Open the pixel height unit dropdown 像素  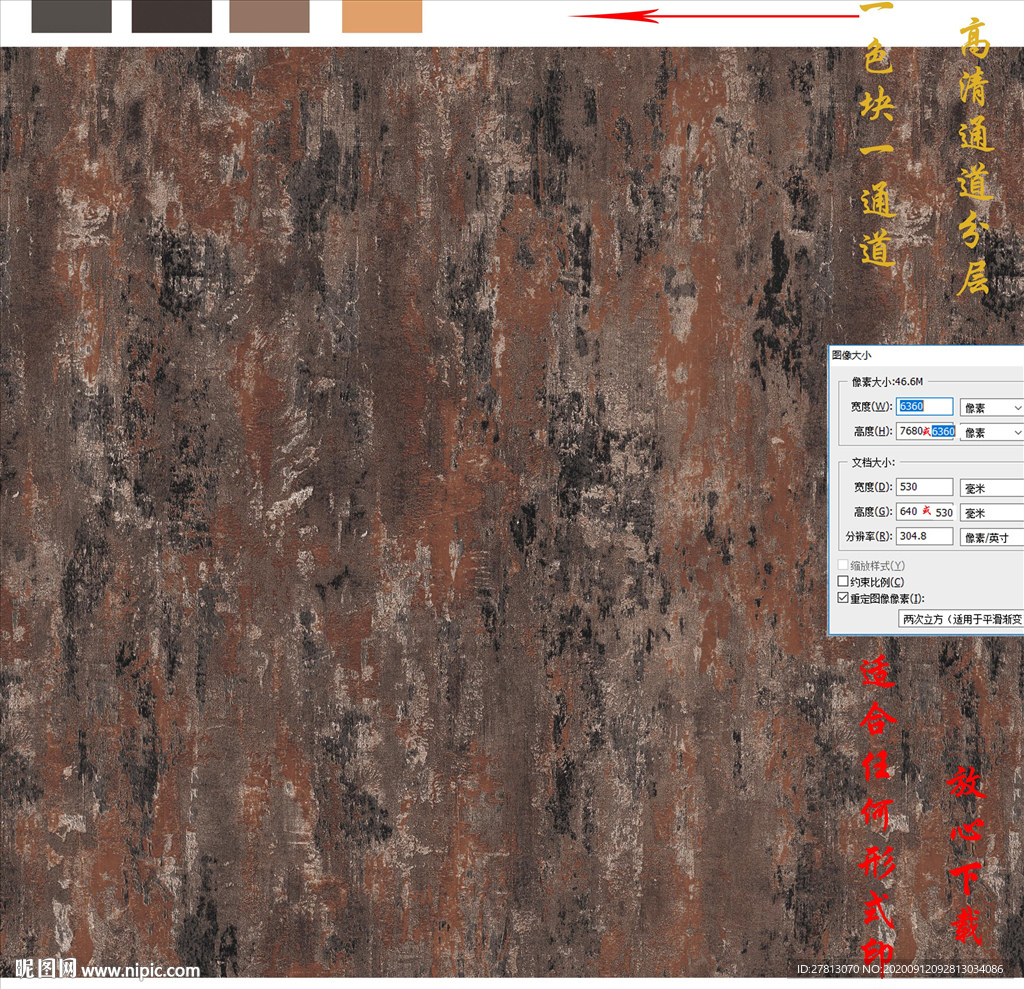[x=991, y=432]
